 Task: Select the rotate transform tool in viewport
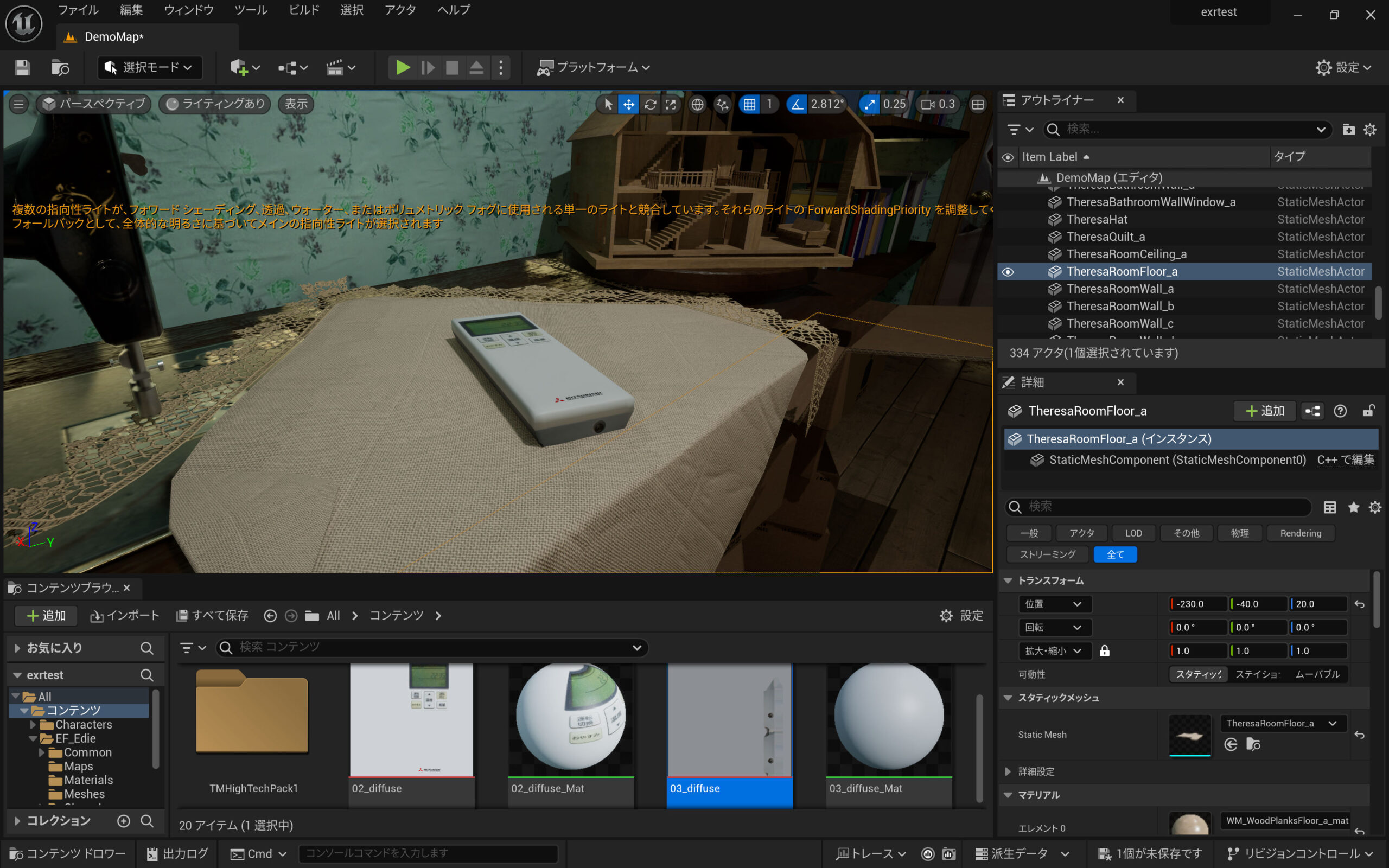click(x=649, y=104)
